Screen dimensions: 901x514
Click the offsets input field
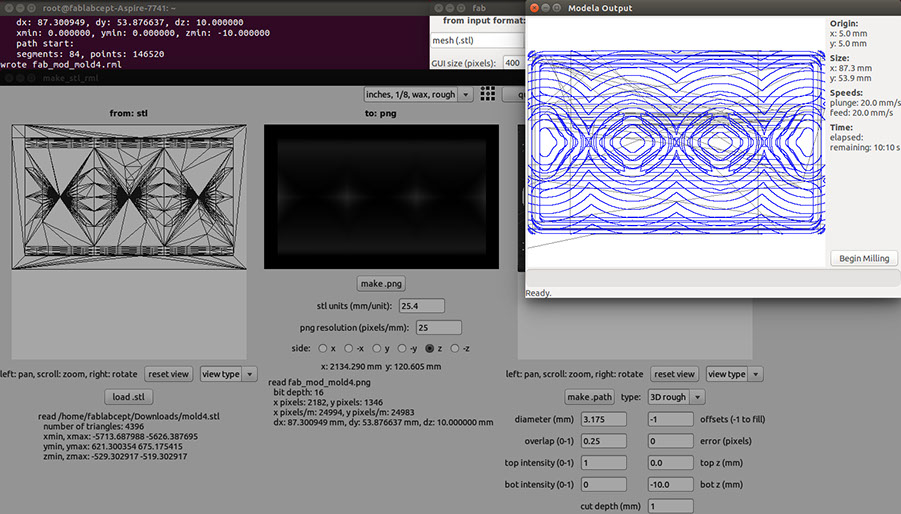[670, 419]
